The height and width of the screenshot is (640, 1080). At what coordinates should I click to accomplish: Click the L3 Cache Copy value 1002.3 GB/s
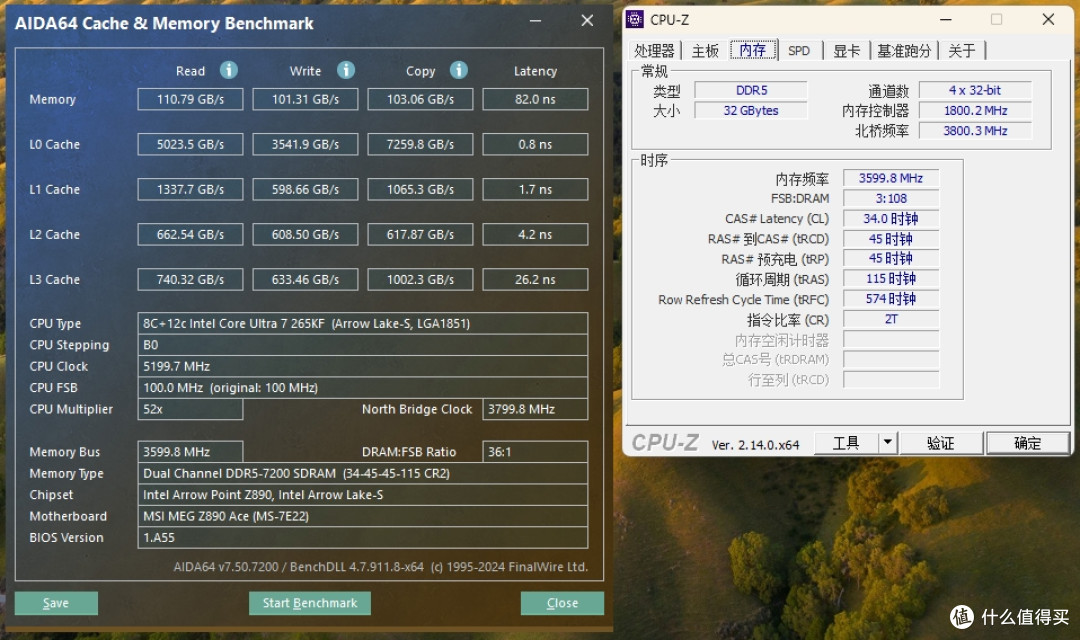(420, 280)
